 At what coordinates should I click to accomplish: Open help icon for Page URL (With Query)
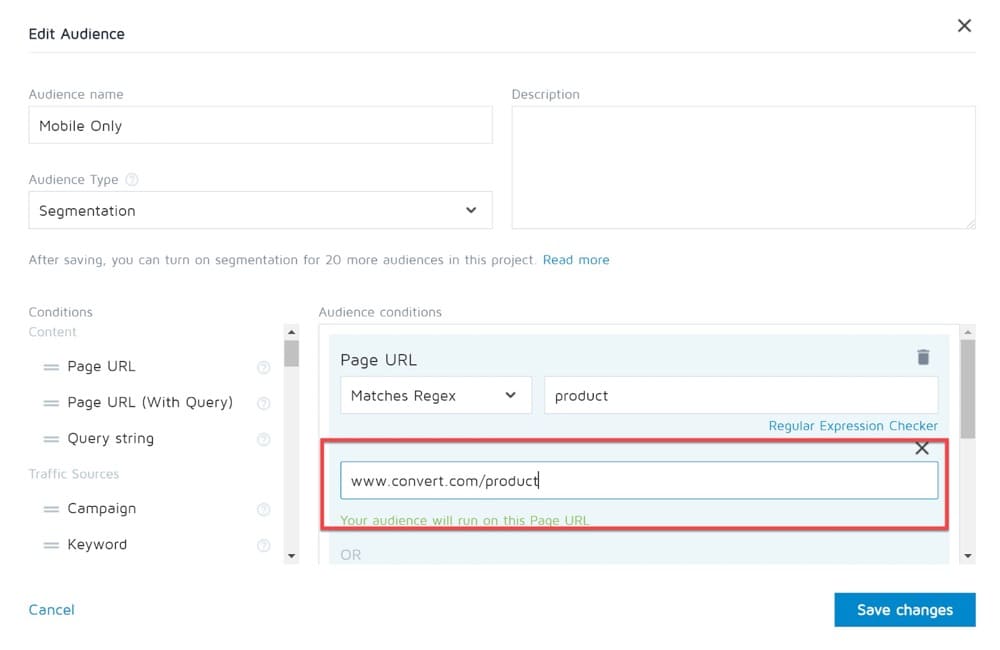264,403
